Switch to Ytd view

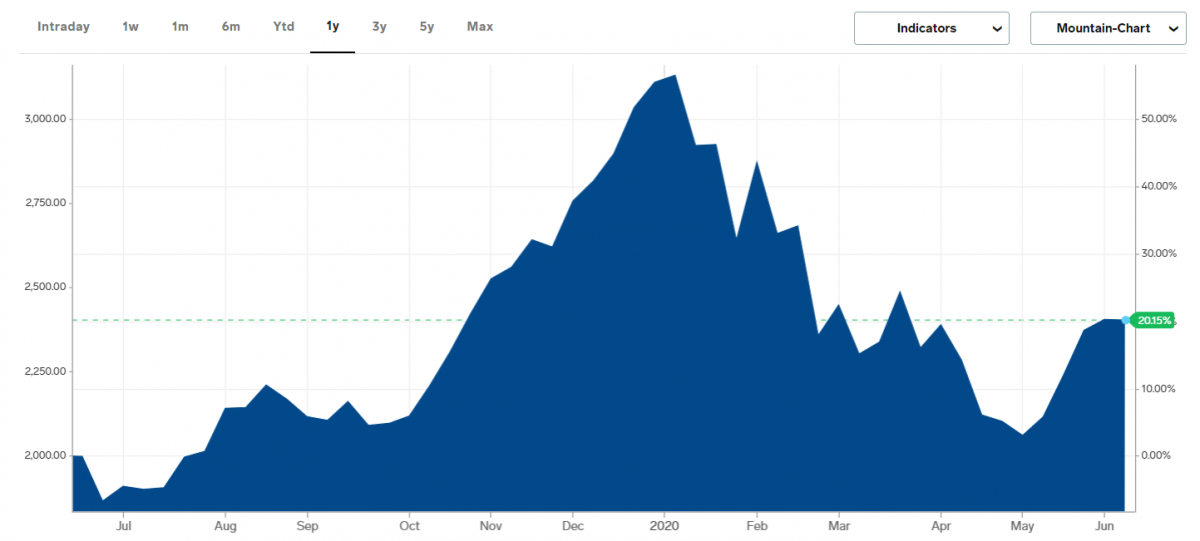(284, 27)
